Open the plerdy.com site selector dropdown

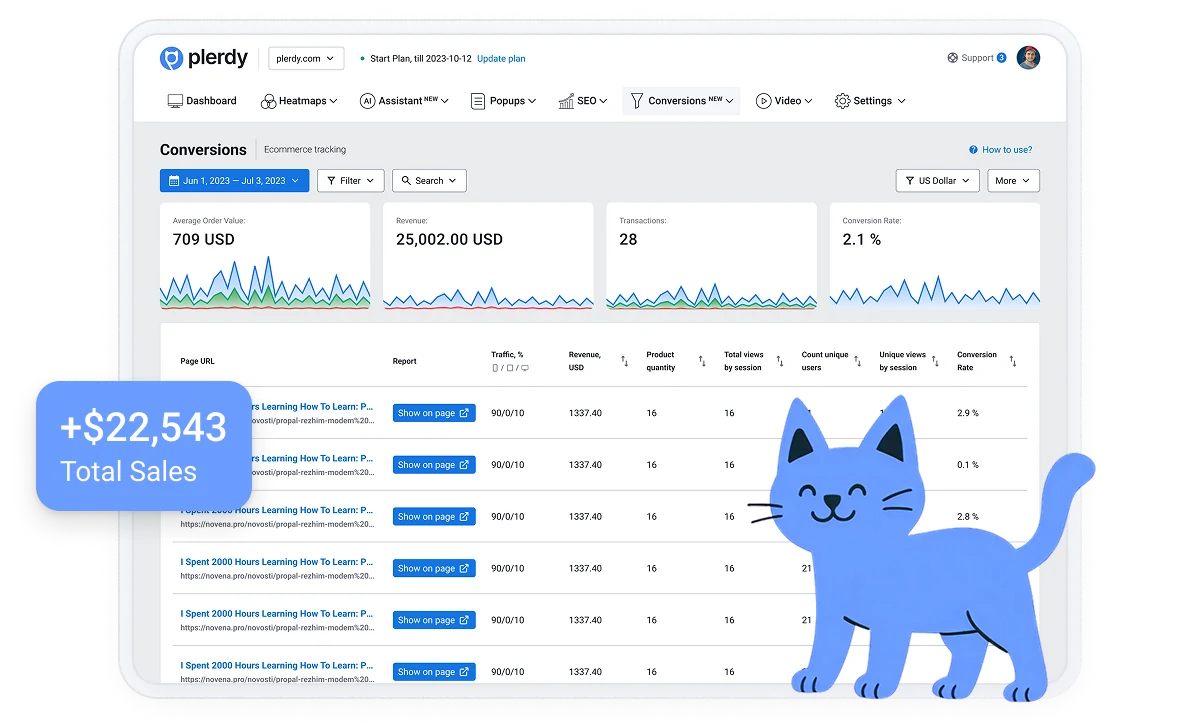tap(306, 59)
